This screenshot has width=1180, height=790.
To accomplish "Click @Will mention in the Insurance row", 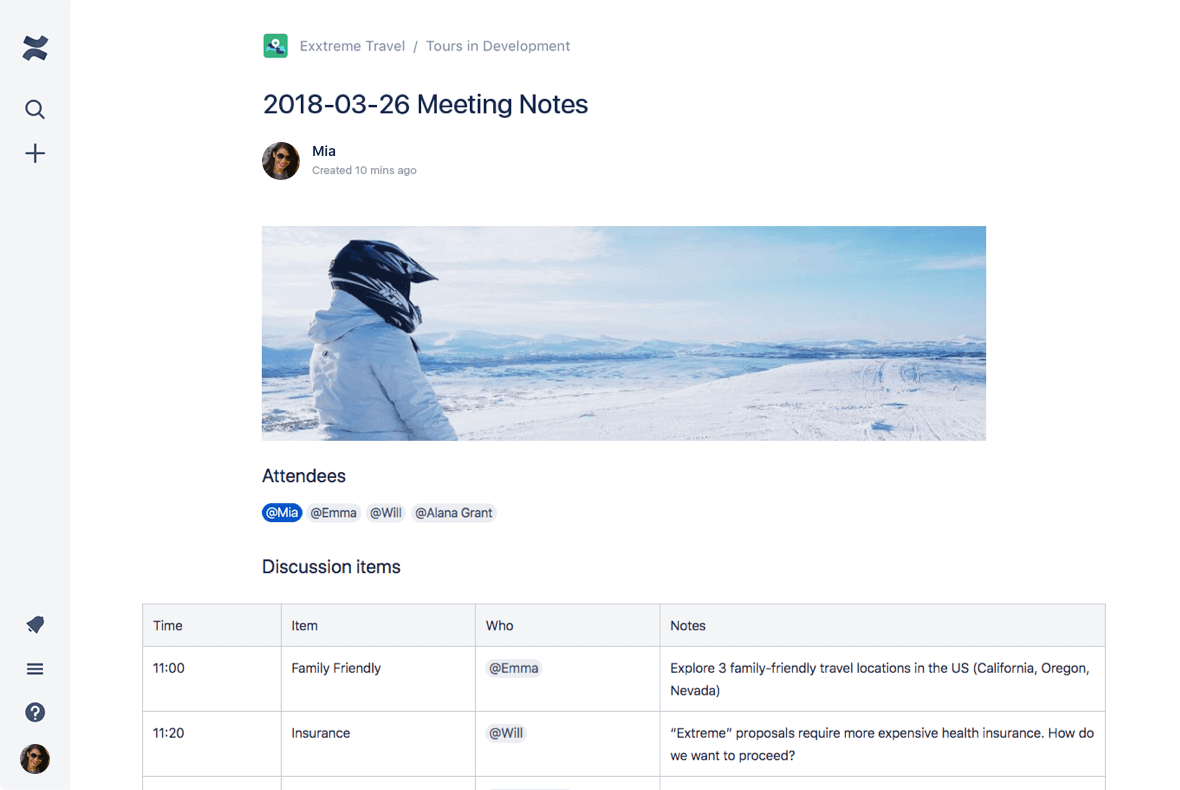I will (x=505, y=732).
